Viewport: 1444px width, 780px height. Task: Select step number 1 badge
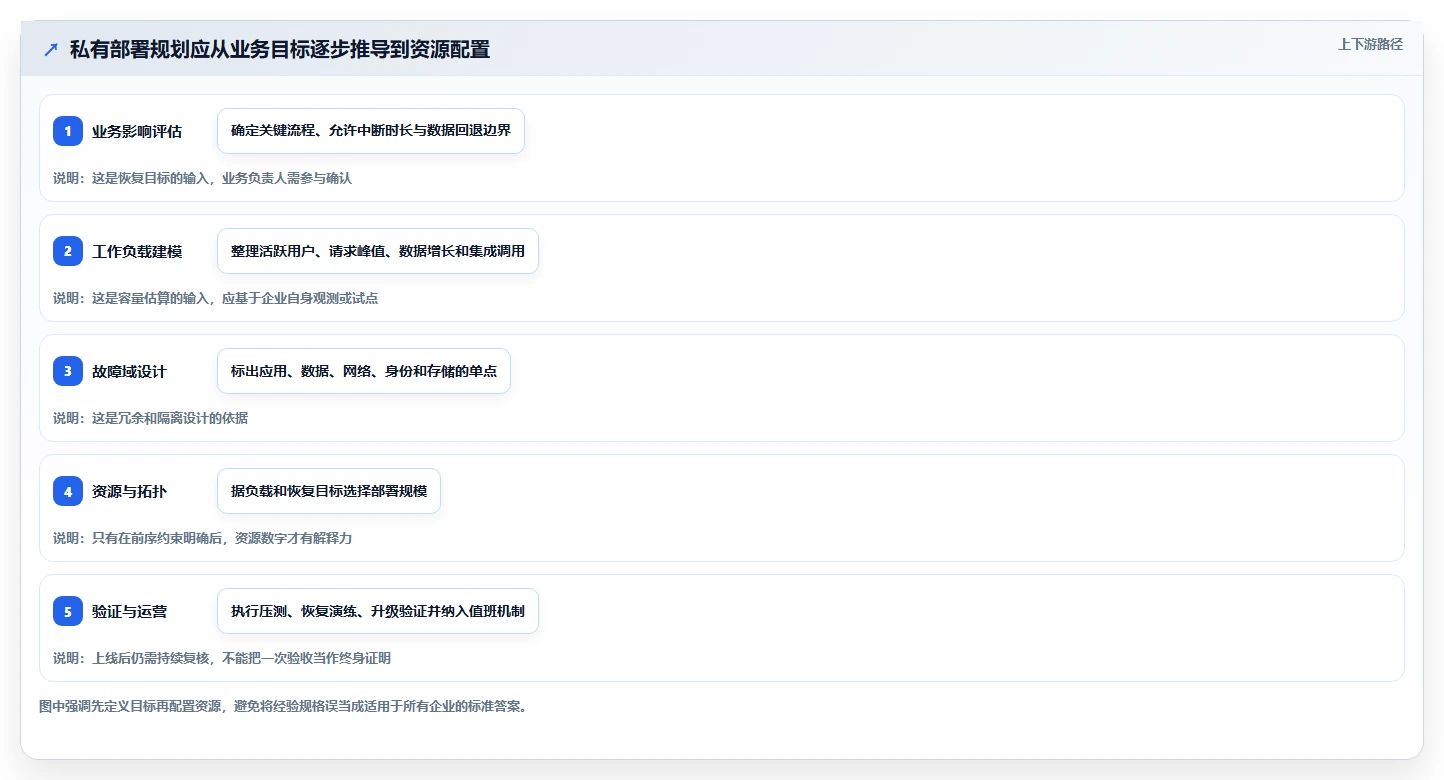(x=68, y=131)
